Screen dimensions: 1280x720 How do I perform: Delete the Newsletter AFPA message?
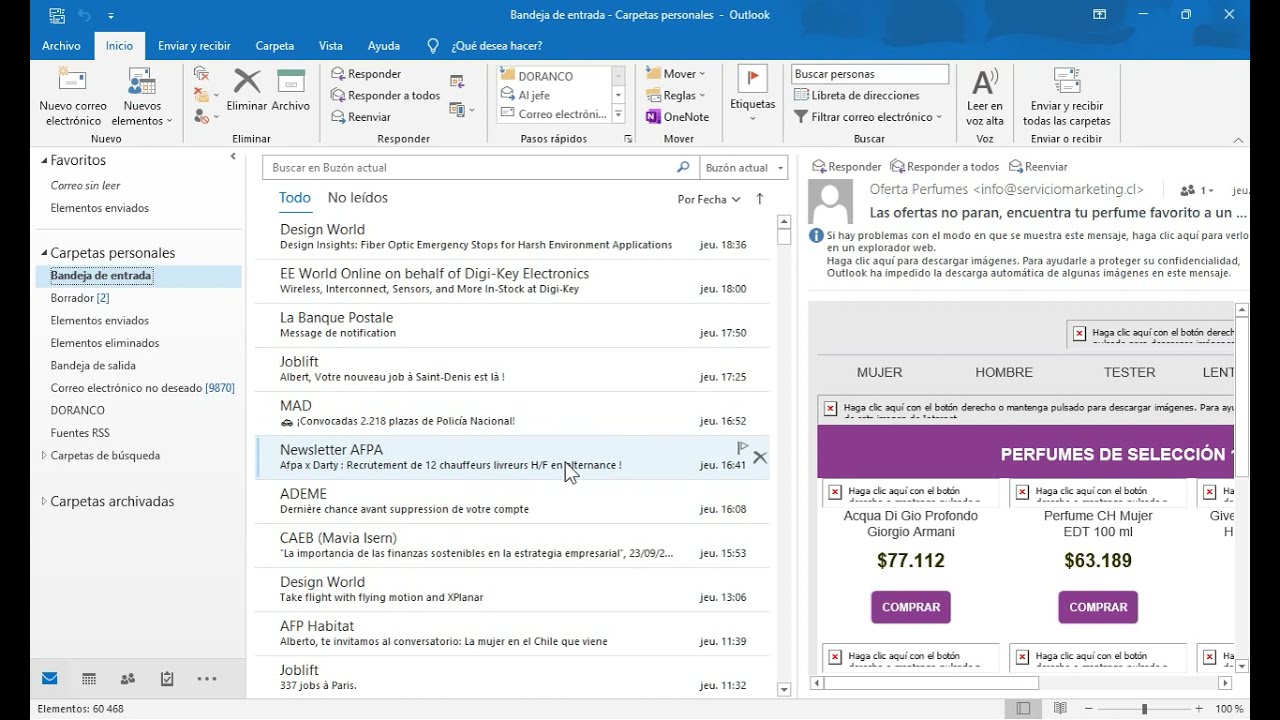760,457
